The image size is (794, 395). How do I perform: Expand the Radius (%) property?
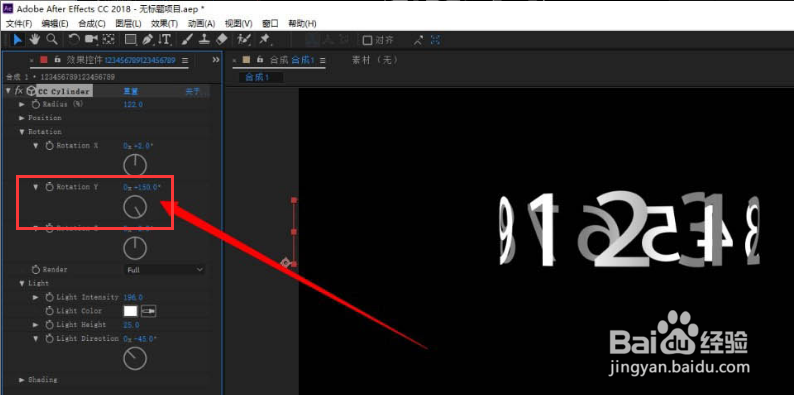click(x=22, y=104)
